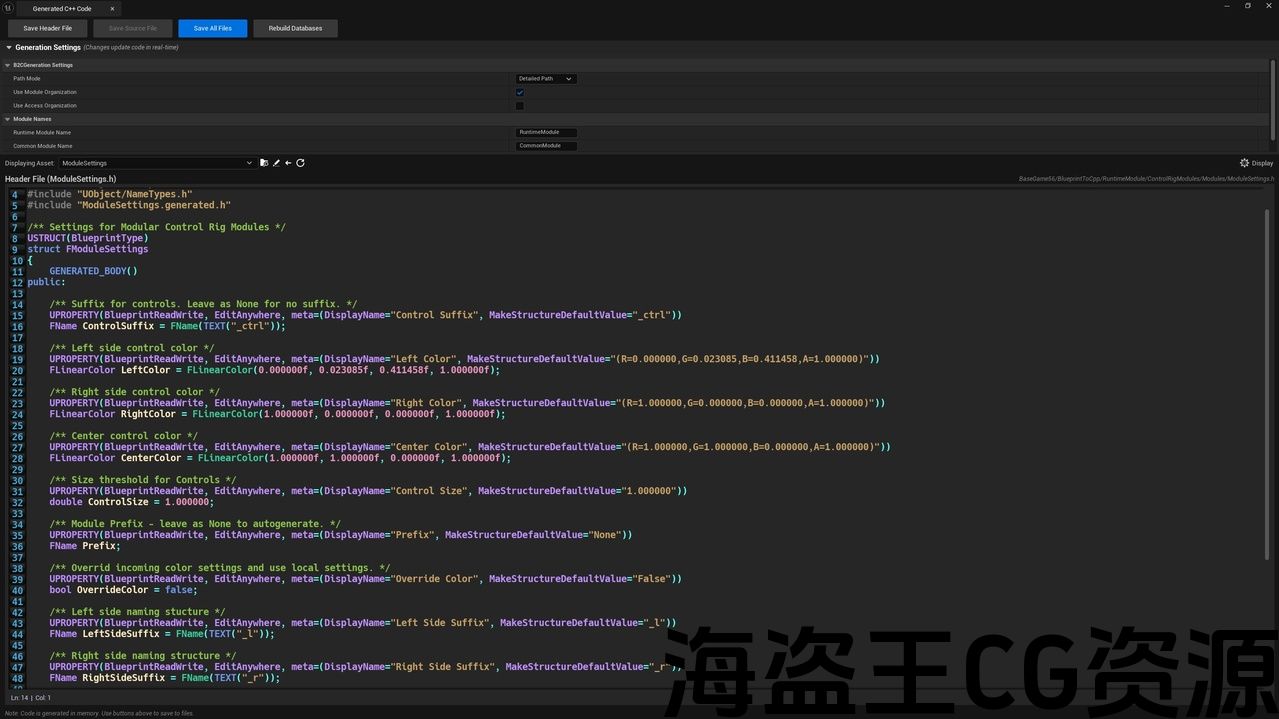Click the Rebuild Databases button
Image resolution: width=1279 pixels, height=719 pixels.
click(295, 28)
